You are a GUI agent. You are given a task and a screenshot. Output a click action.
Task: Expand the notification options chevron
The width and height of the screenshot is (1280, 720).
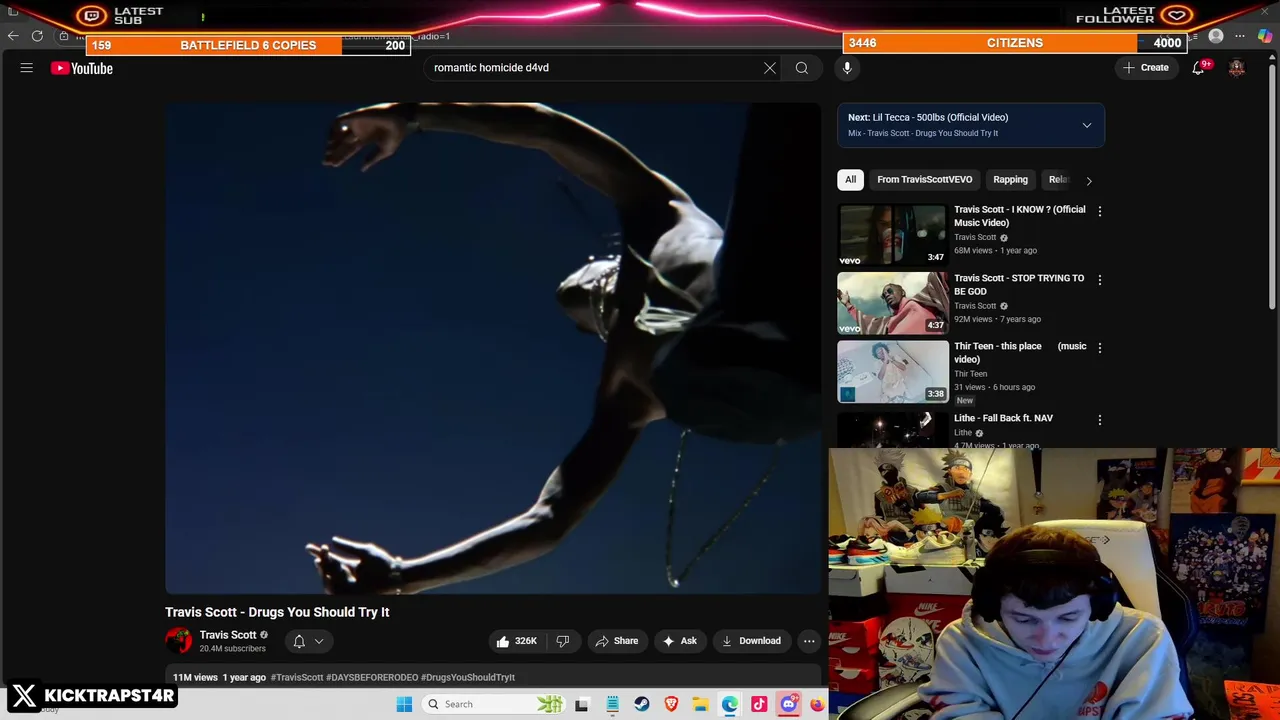(x=319, y=641)
